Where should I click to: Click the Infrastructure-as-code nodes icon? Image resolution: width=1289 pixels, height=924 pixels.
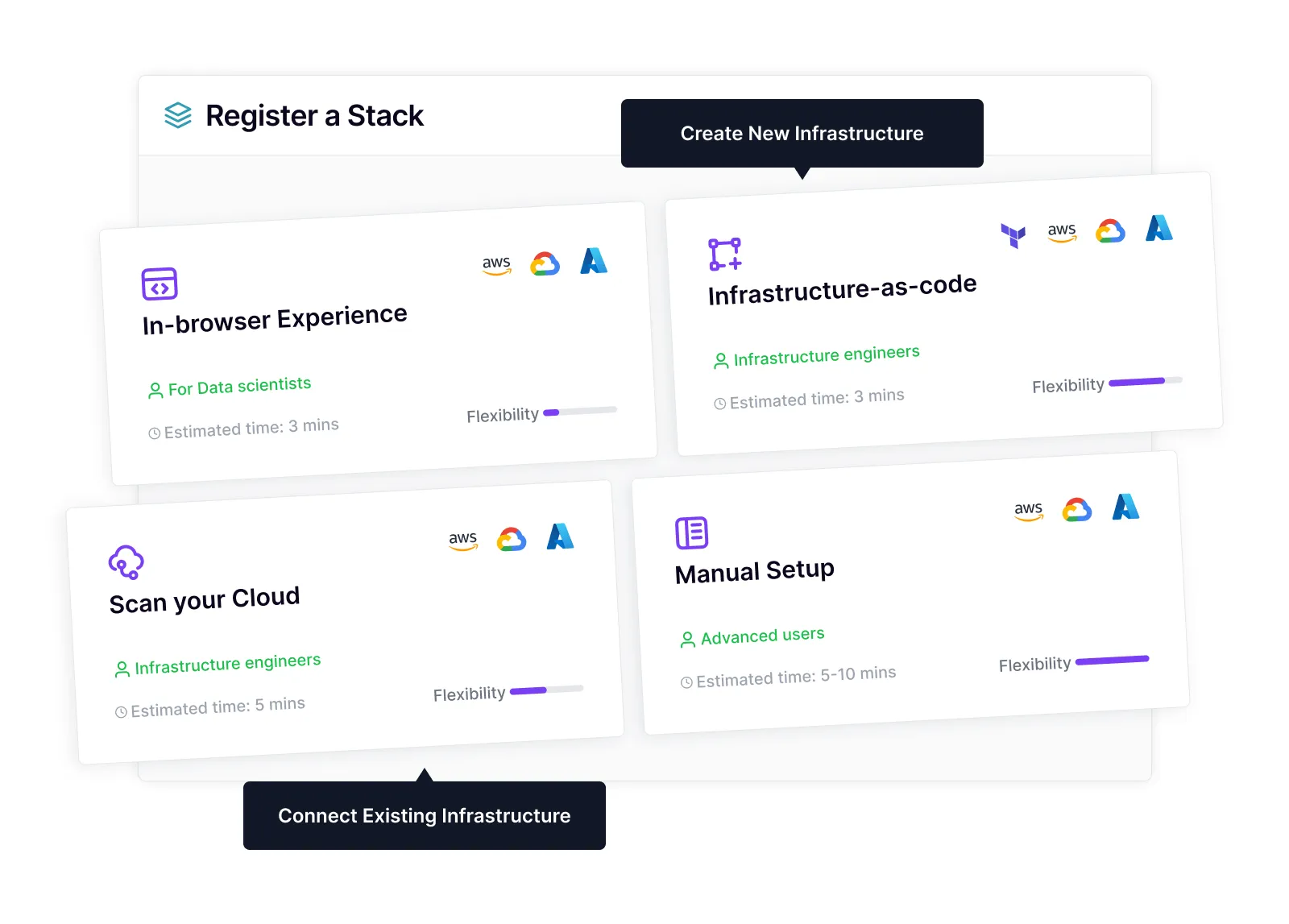point(724,254)
